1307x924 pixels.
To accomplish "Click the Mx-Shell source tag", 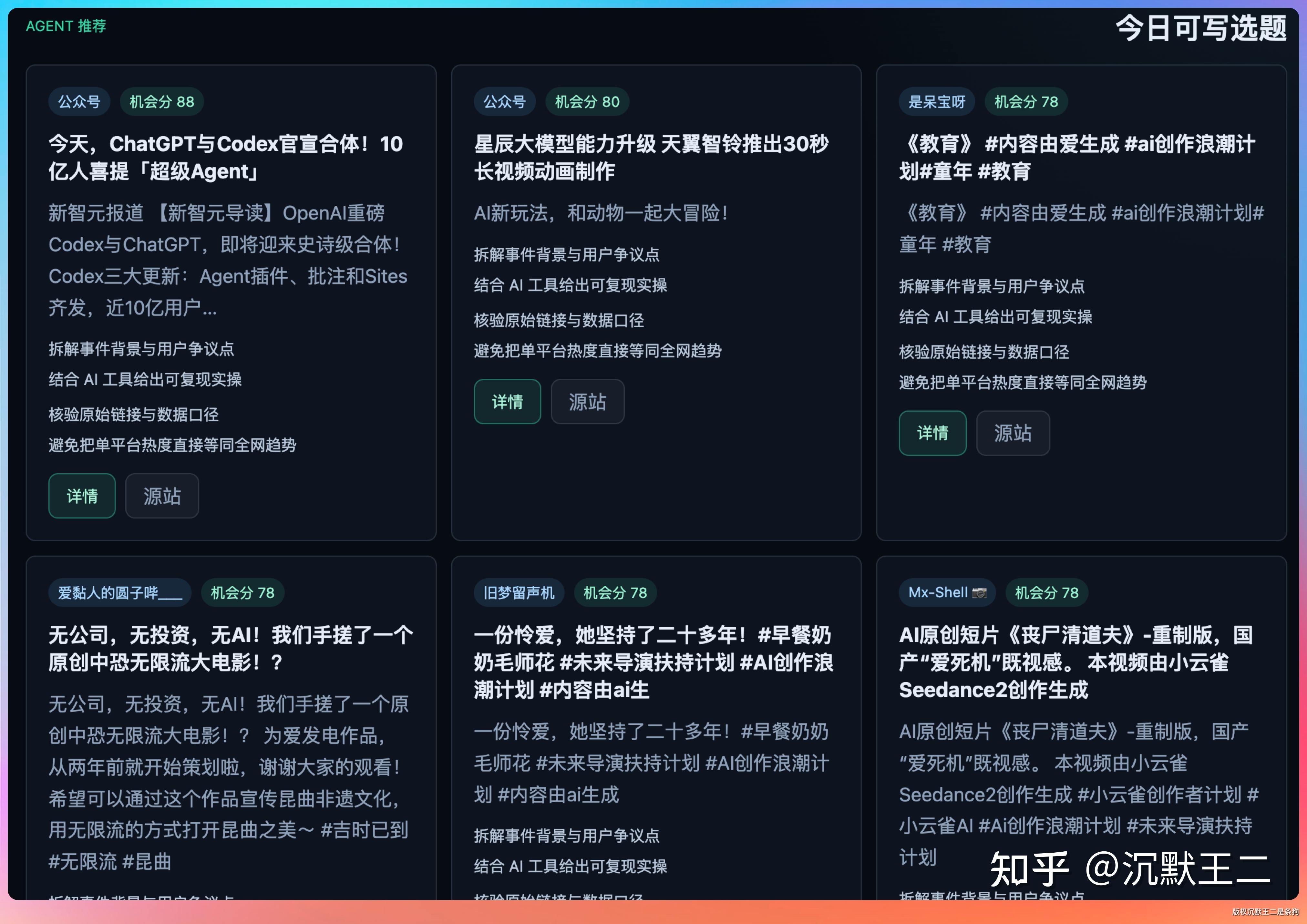I will point(947,593).
